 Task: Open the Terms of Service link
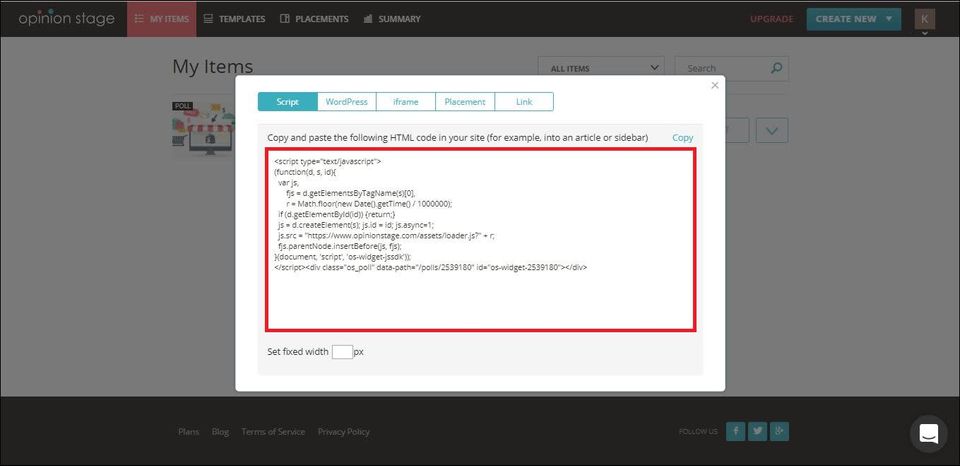[x=273, y=432]
